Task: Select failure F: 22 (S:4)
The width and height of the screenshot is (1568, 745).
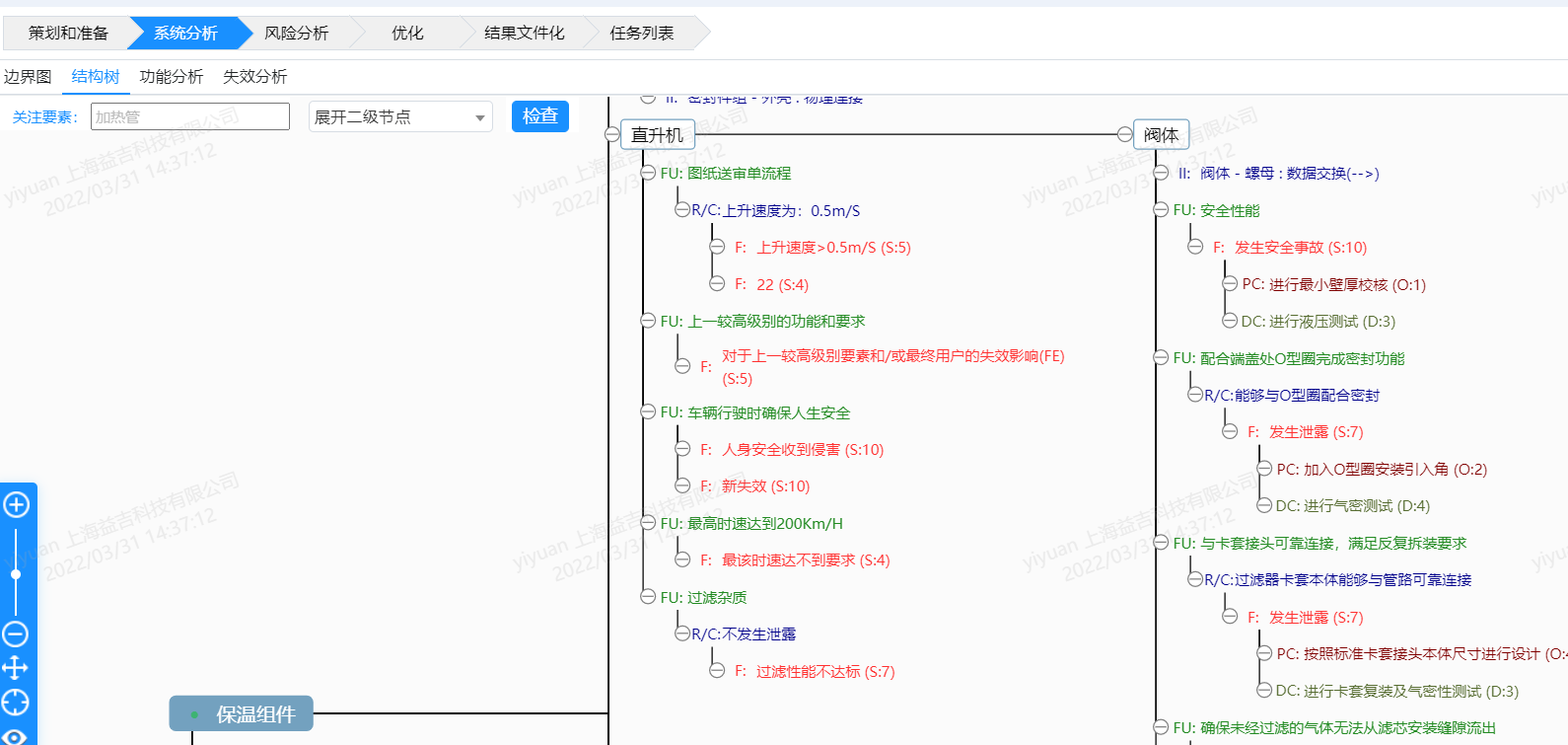Action: (771, 285)
